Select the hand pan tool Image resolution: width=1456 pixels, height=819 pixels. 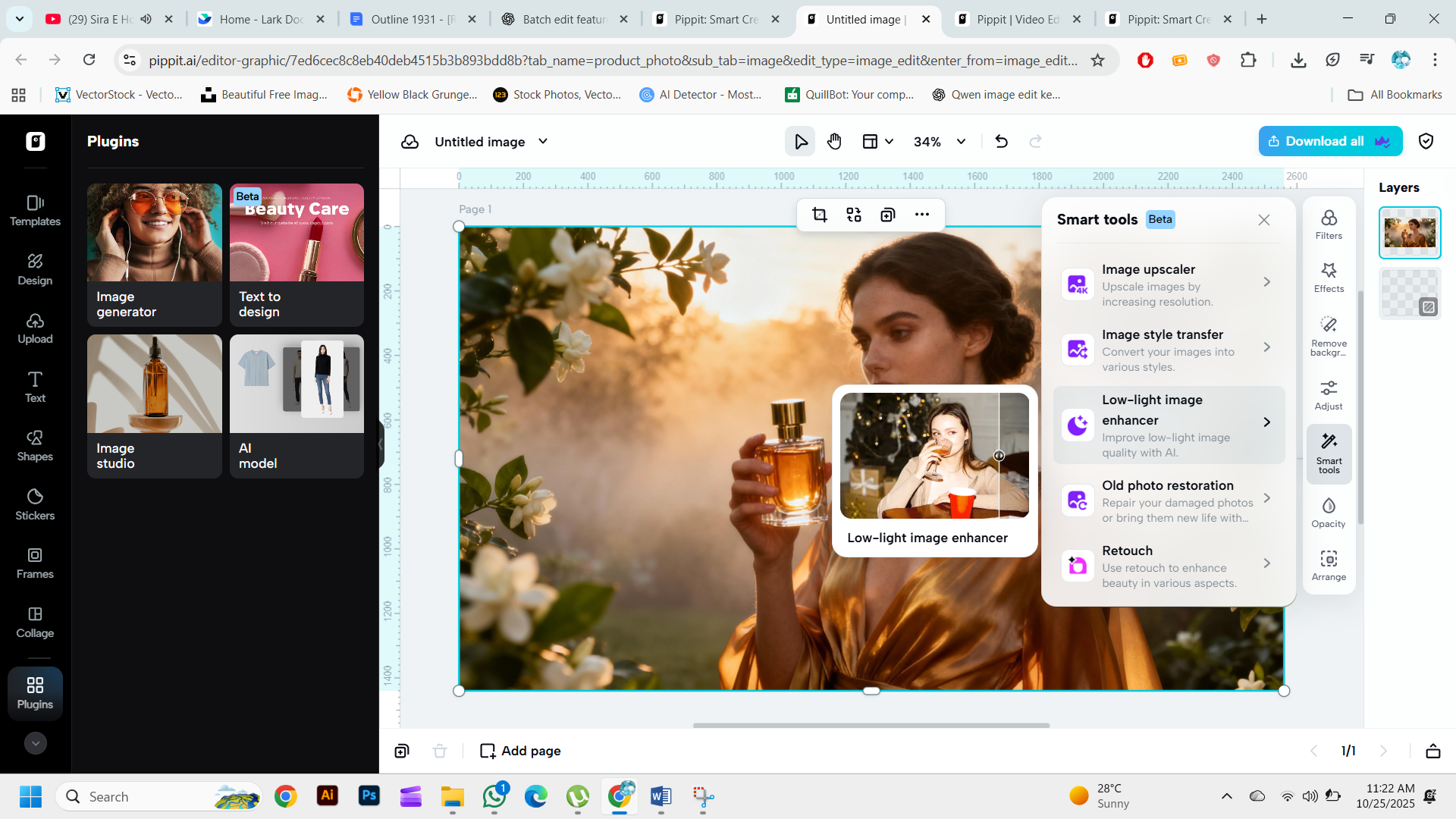pos(834,142)
